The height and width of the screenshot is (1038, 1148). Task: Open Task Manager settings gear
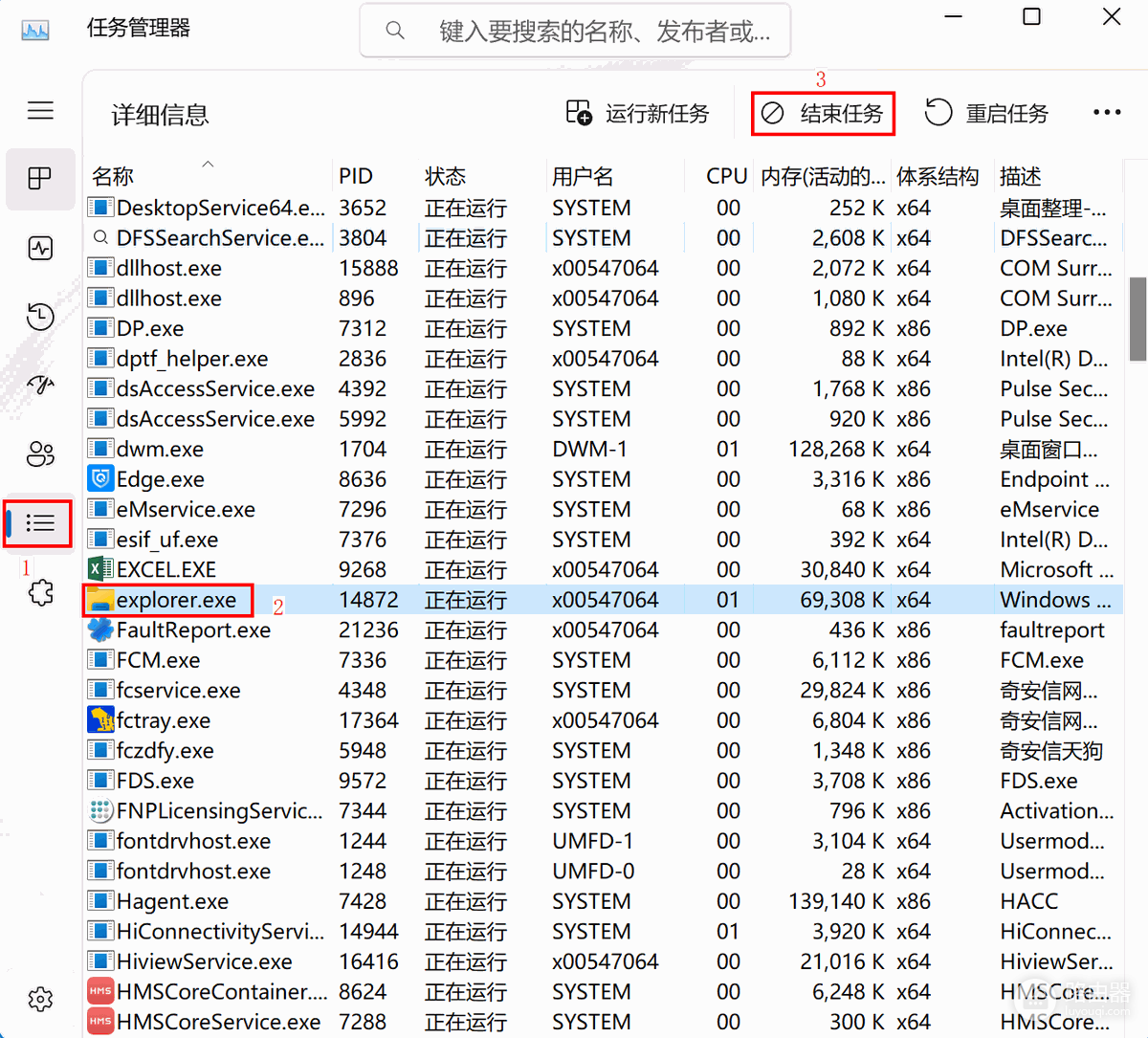point(40,999)
